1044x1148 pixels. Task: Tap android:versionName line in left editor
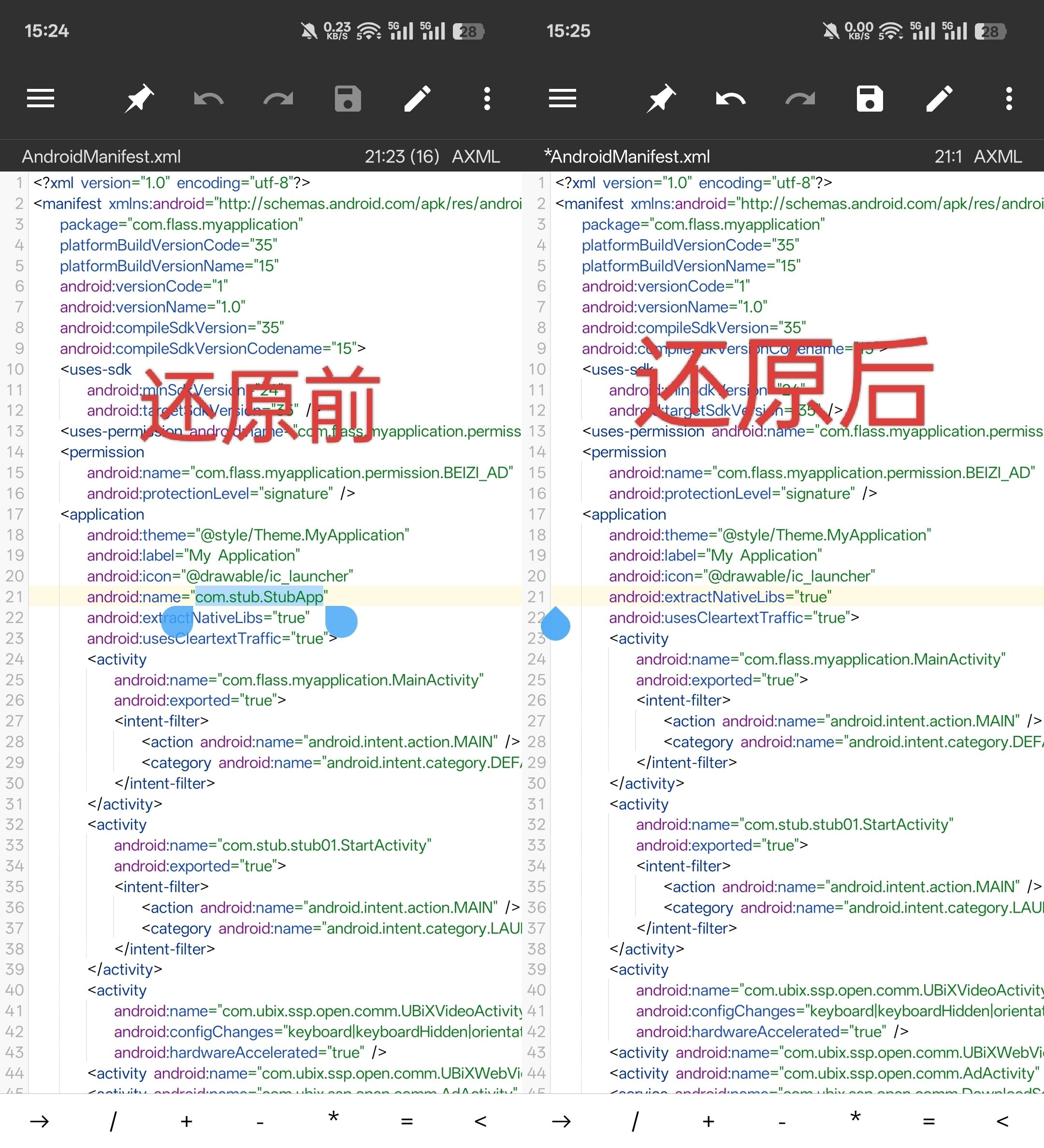[x=153, y=307]
